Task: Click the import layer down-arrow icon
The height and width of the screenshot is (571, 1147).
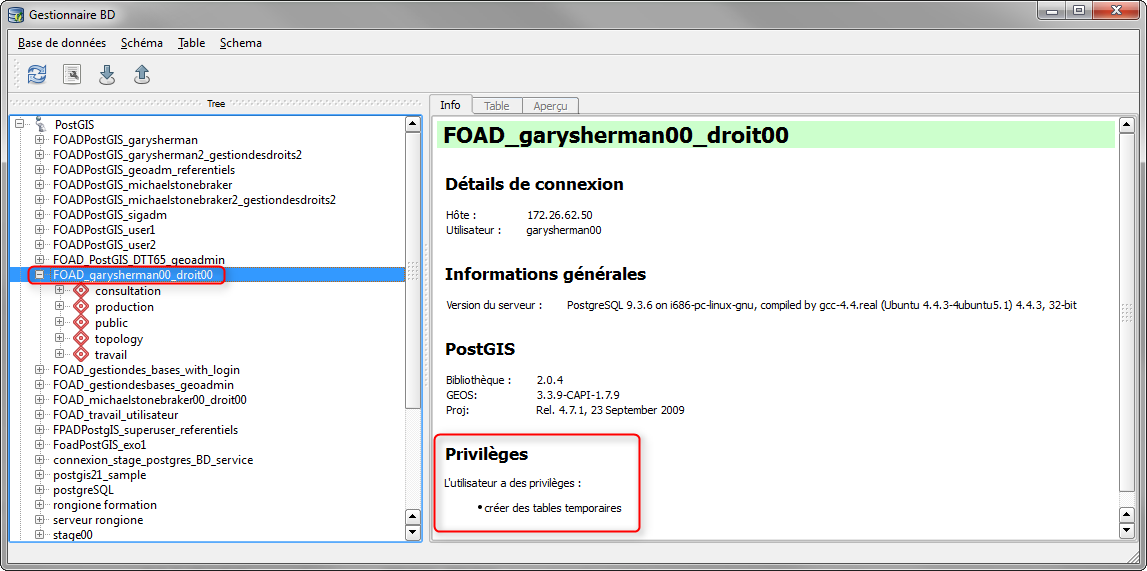Action: [x=107, y=74]
